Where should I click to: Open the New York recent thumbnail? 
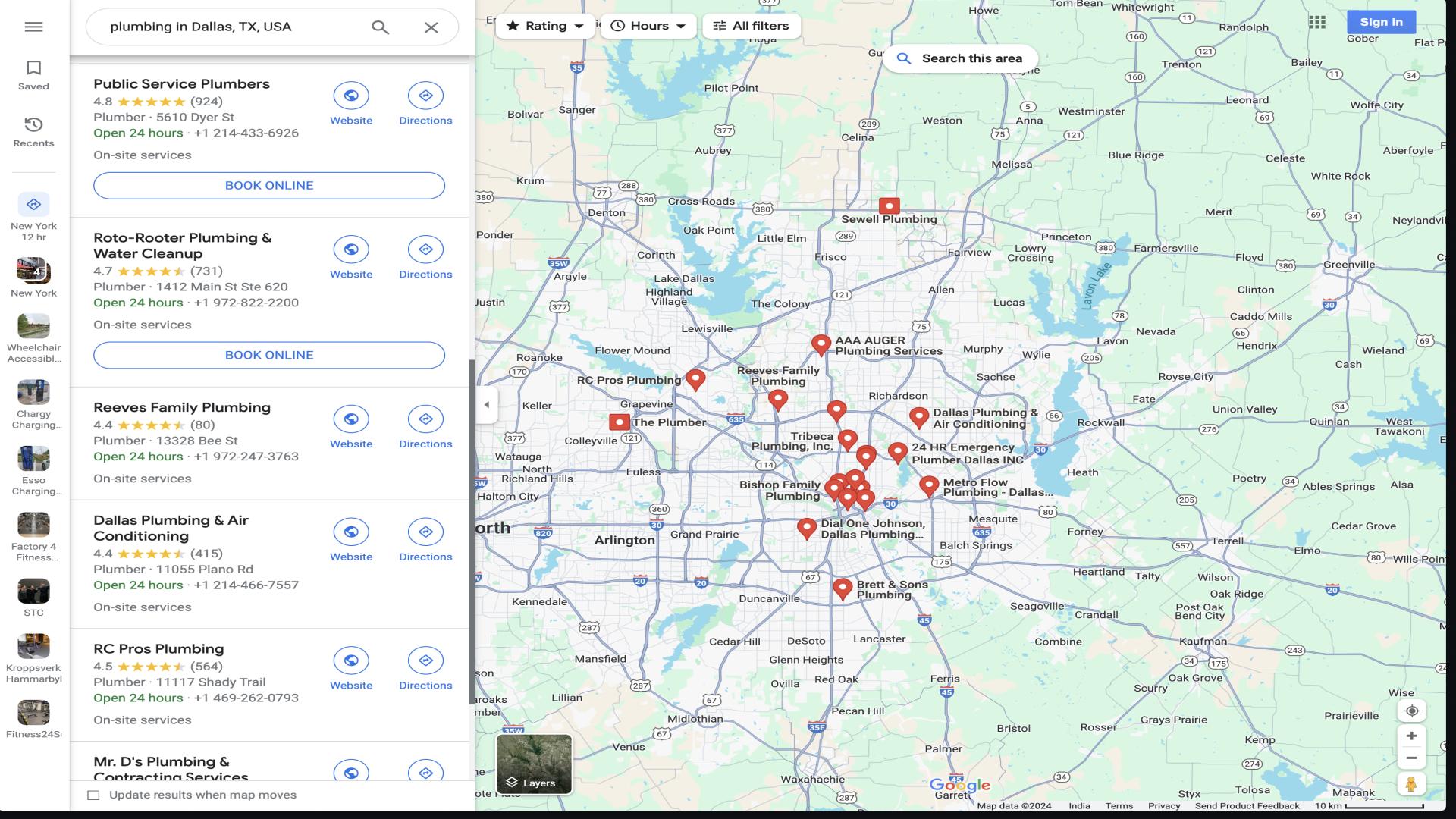point(33,278)
